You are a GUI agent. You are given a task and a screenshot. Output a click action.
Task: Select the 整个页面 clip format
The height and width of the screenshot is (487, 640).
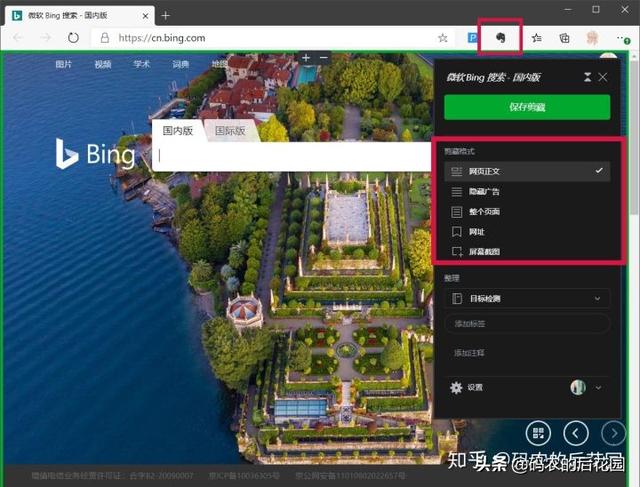click(527, 211)
